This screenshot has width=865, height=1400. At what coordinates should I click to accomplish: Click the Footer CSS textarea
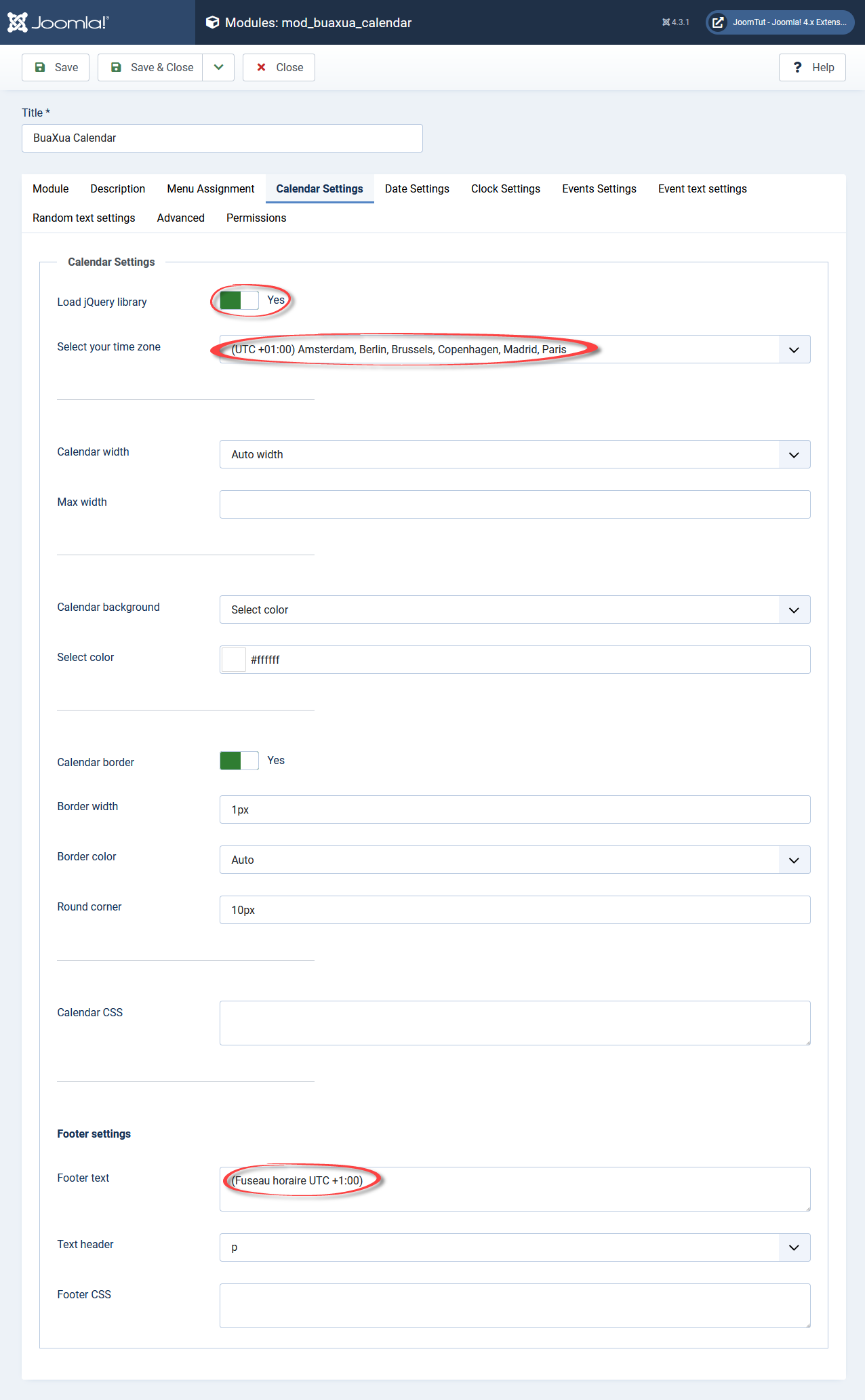coord(515,1306)
